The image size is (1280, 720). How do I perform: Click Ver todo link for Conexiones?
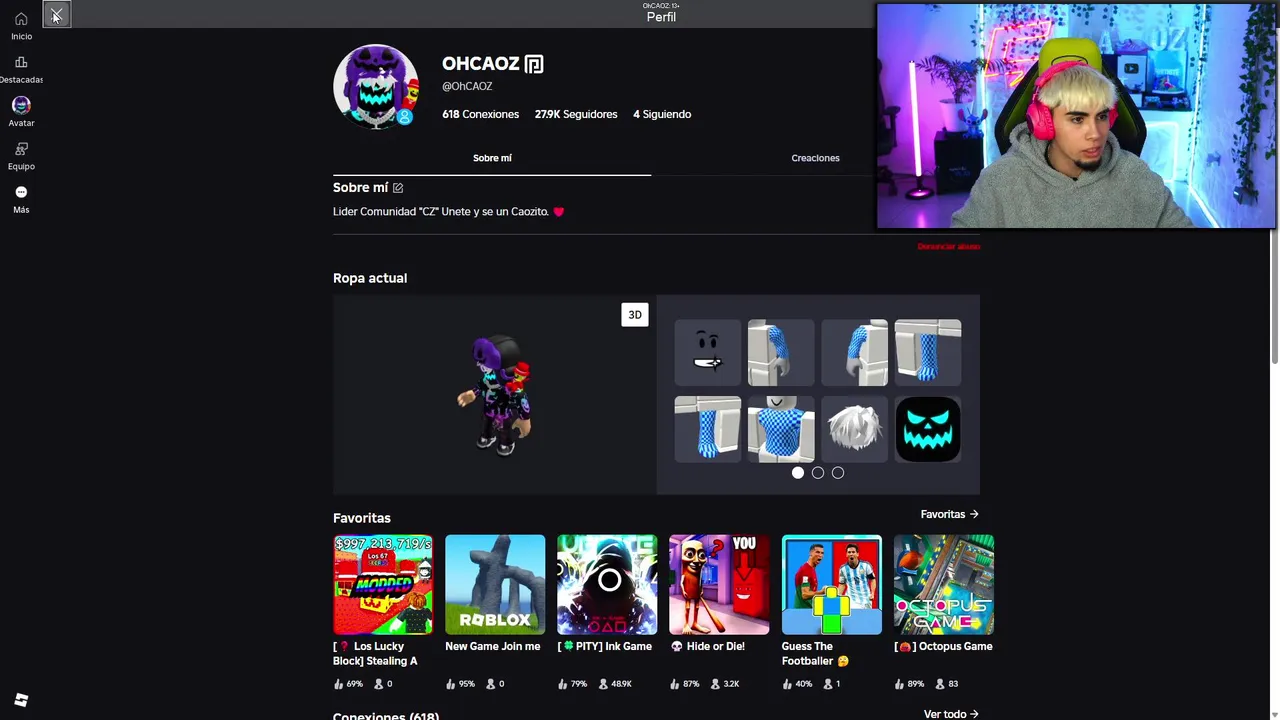pos(951,714)
